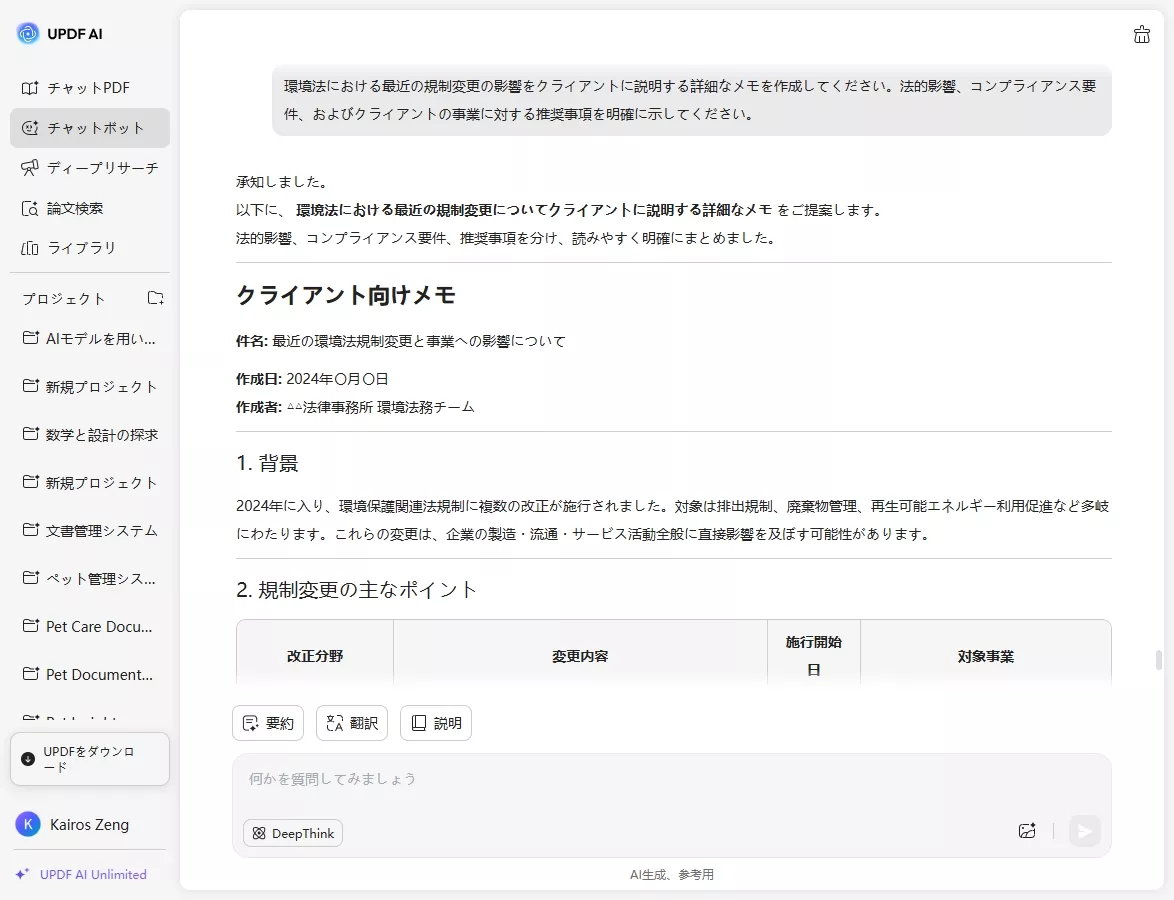Image resolution: width=1174 pixels, height=900 pixels.
Task: Open the ペット管理シス project entry
Action: [90, 578]
